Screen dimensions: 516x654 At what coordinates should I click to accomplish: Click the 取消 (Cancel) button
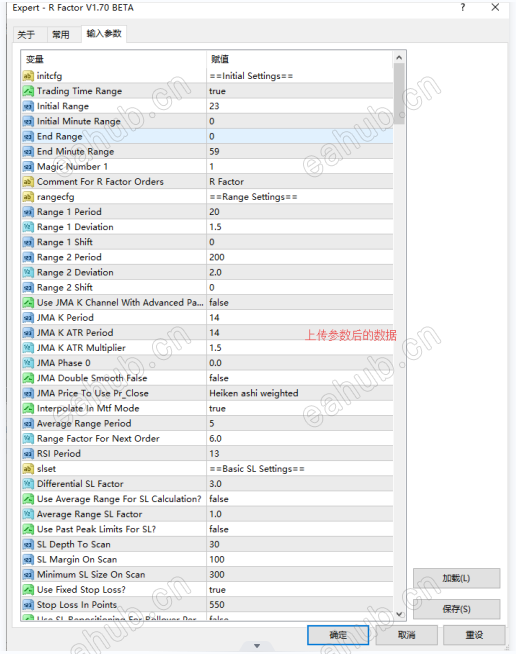406,635
